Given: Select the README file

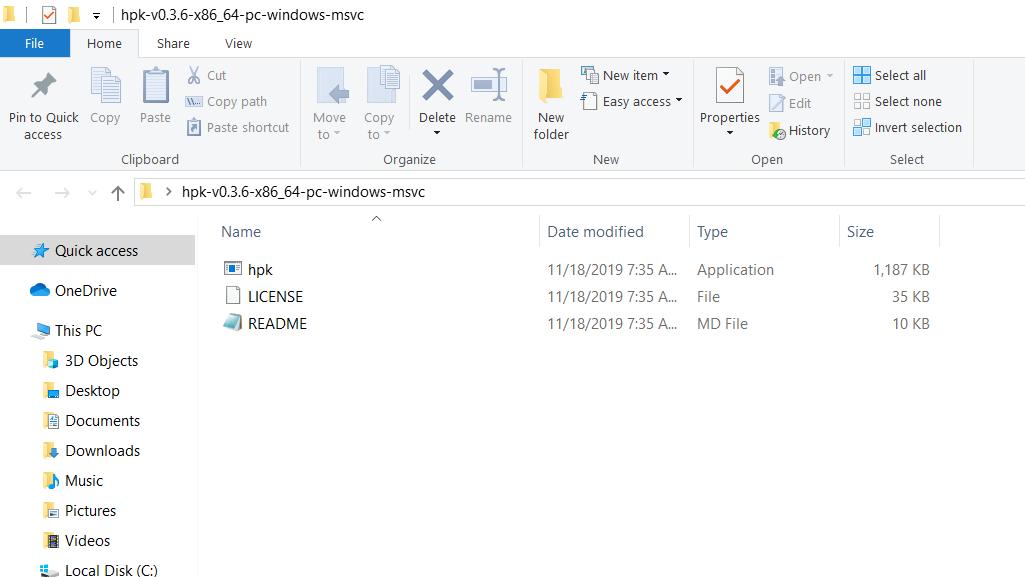Looking at the screenshot, I should [277, 323].
